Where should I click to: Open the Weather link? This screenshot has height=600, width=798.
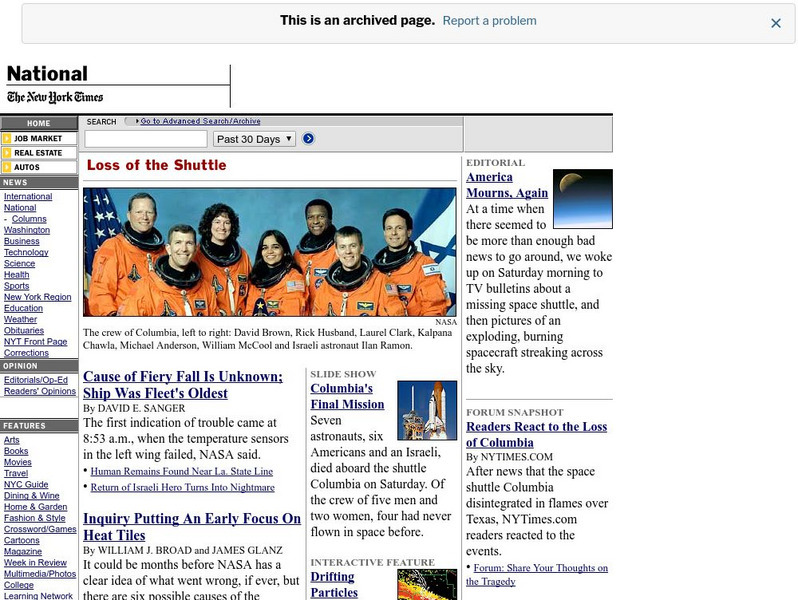[20, 320]
